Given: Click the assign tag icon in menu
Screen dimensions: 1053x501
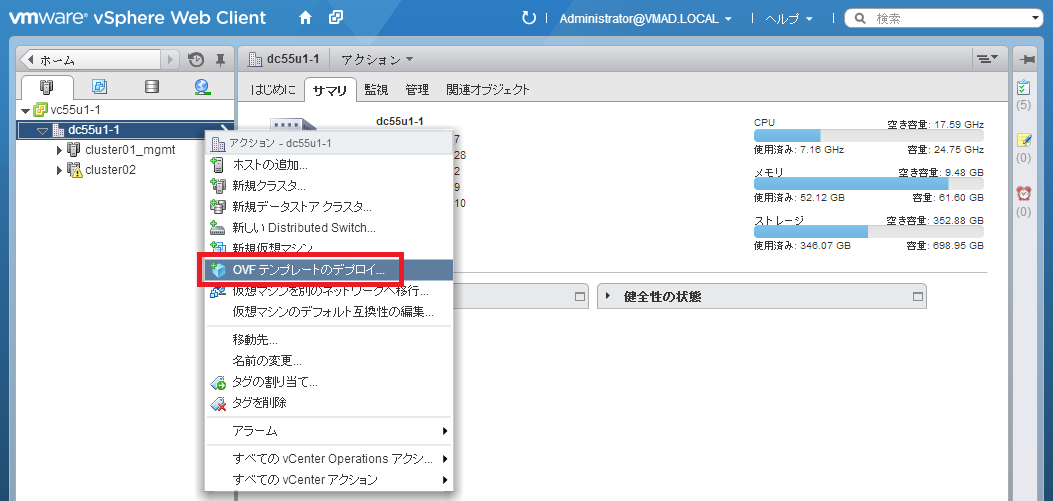Looking at the screenshot, I should tap(218, 383).
